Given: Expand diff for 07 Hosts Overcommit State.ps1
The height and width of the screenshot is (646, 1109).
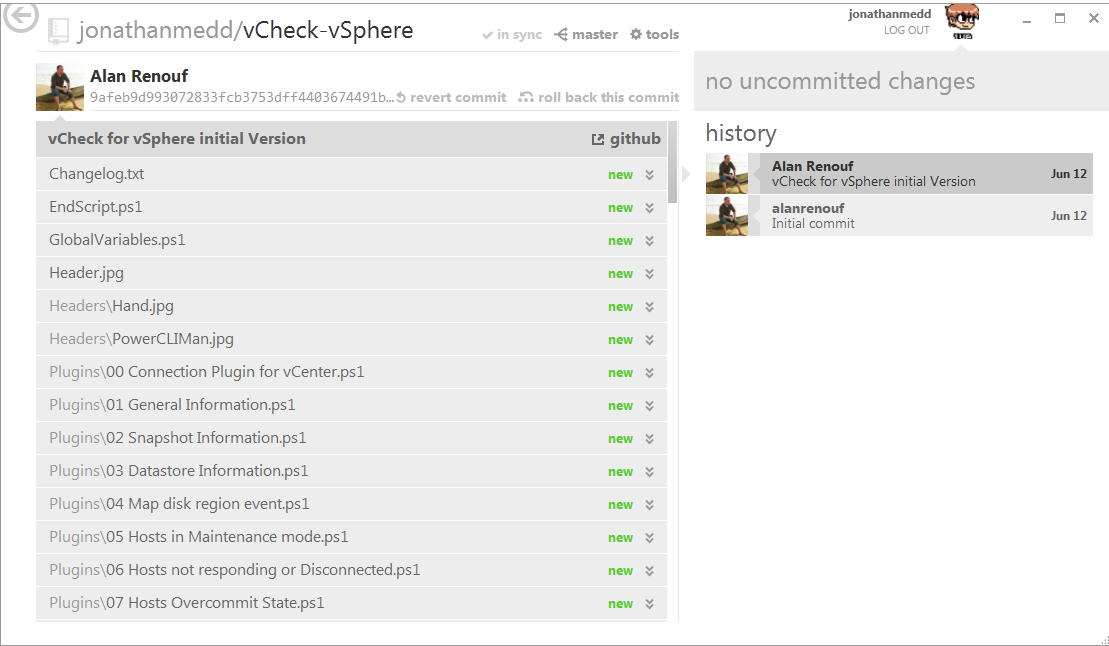Looking at the screenshot, I should coord(649,604).
